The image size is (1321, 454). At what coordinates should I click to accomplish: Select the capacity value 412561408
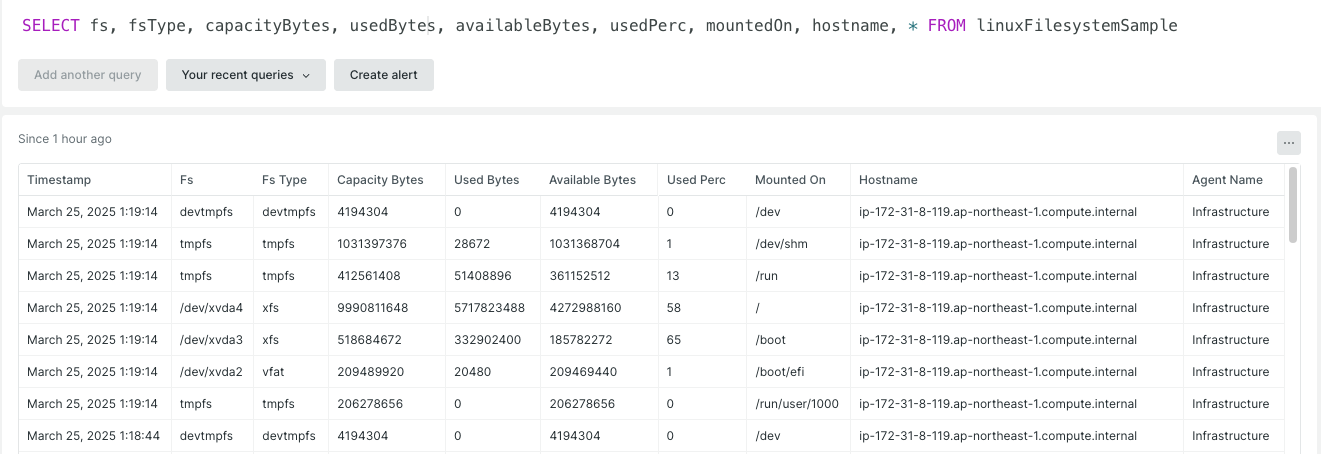[369, 276]
